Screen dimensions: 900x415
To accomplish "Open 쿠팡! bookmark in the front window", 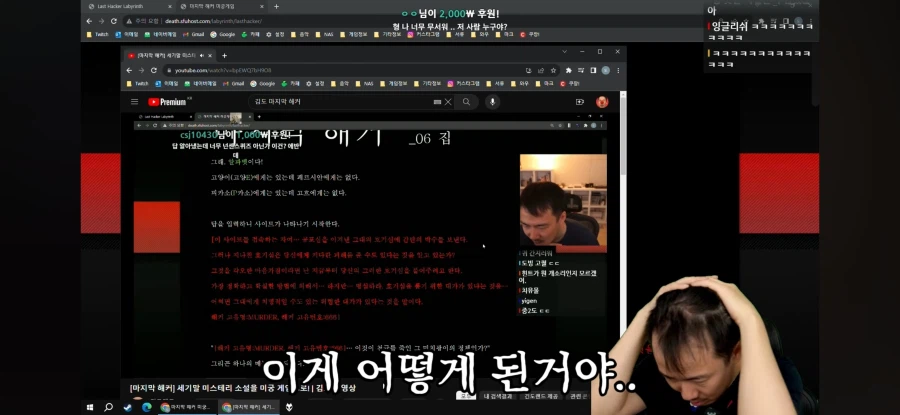I will [x=571, y=83].
